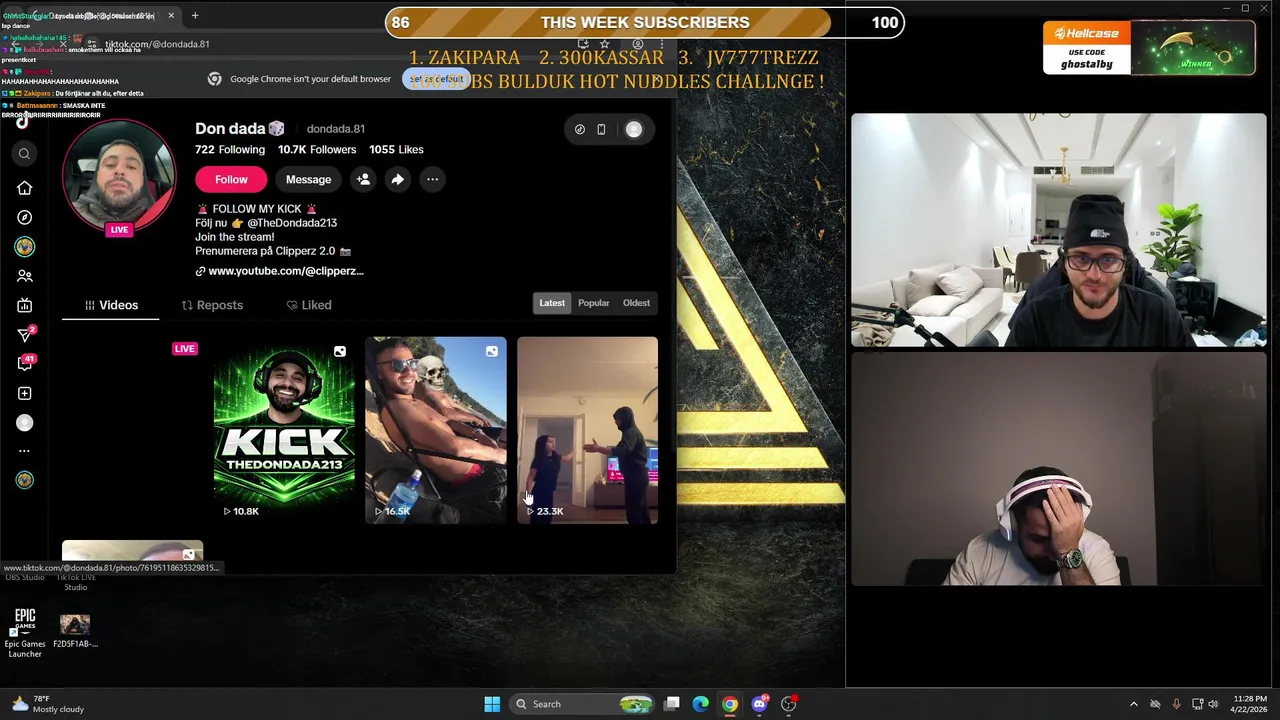Image resolution: width=1280 pixels, height=720 pixels.
Task: Open the profile three-dots more options button
Action: (432, 179)
